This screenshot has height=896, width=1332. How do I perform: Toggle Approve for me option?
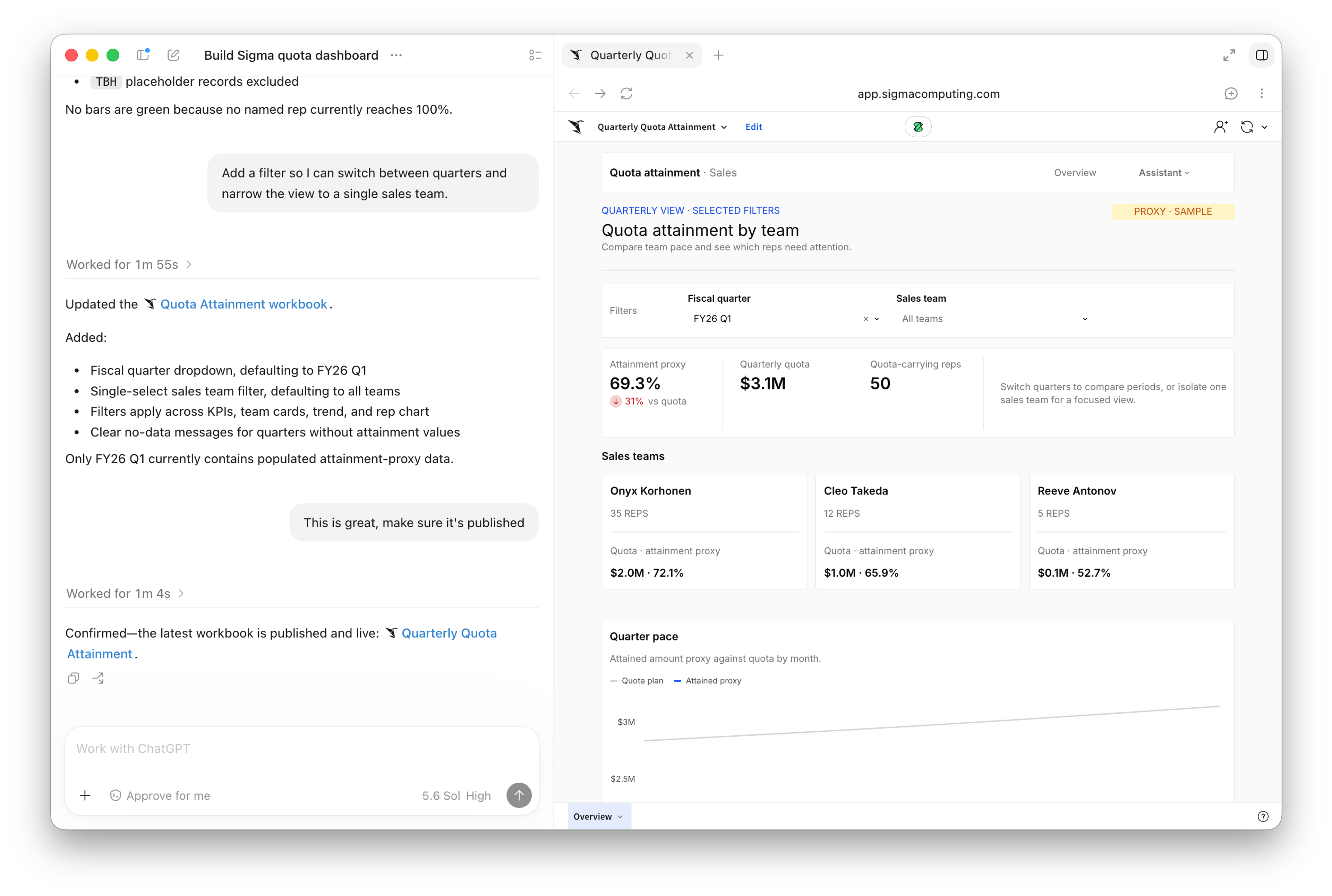(160, 795)
